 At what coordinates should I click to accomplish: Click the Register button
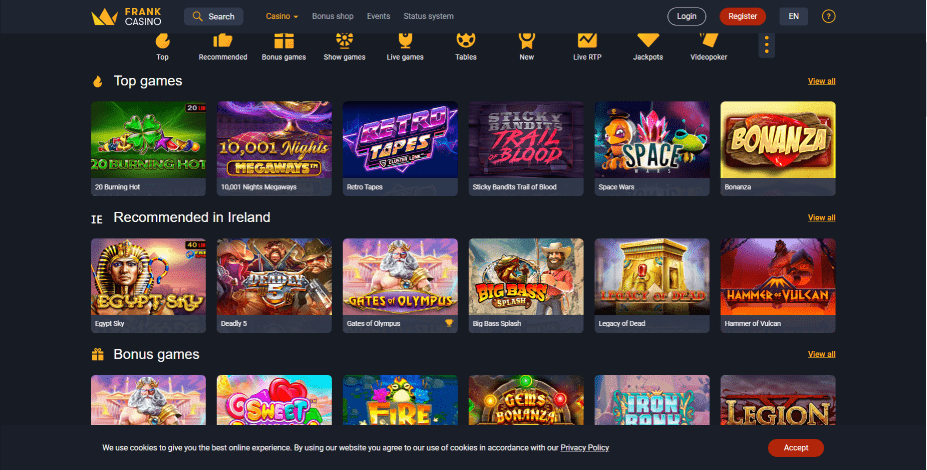tap(743, 17)
